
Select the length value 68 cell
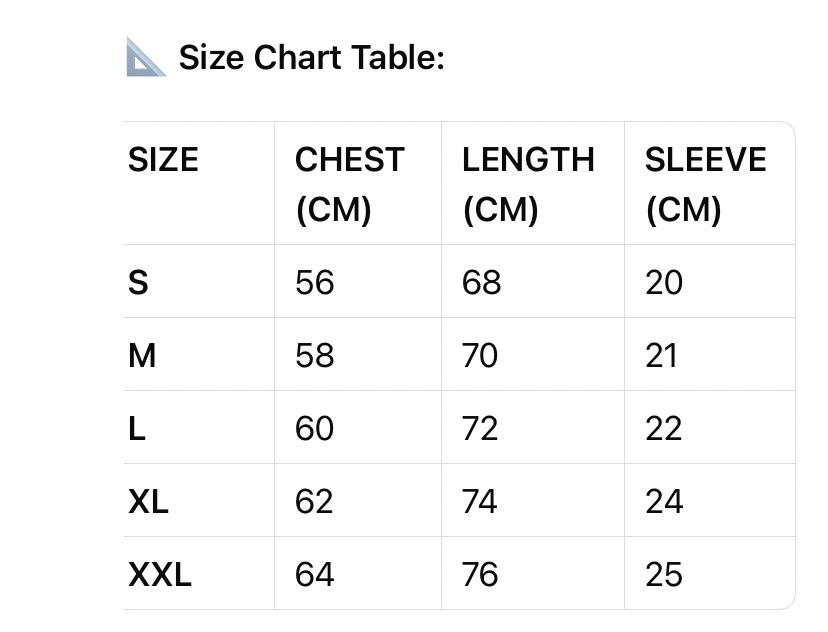click(x=480, y=283)
